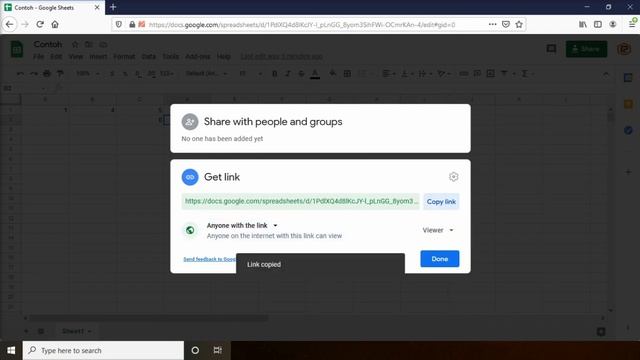The height and width of the screenshot is (360, 640).
Task: Click the borders toolbar icon
Action: pos(347,74)
